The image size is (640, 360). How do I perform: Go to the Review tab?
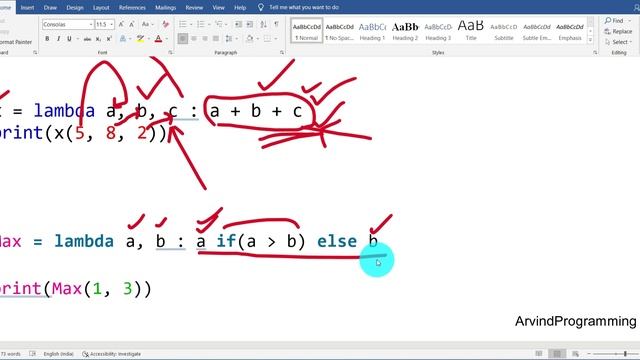(194, 7)
